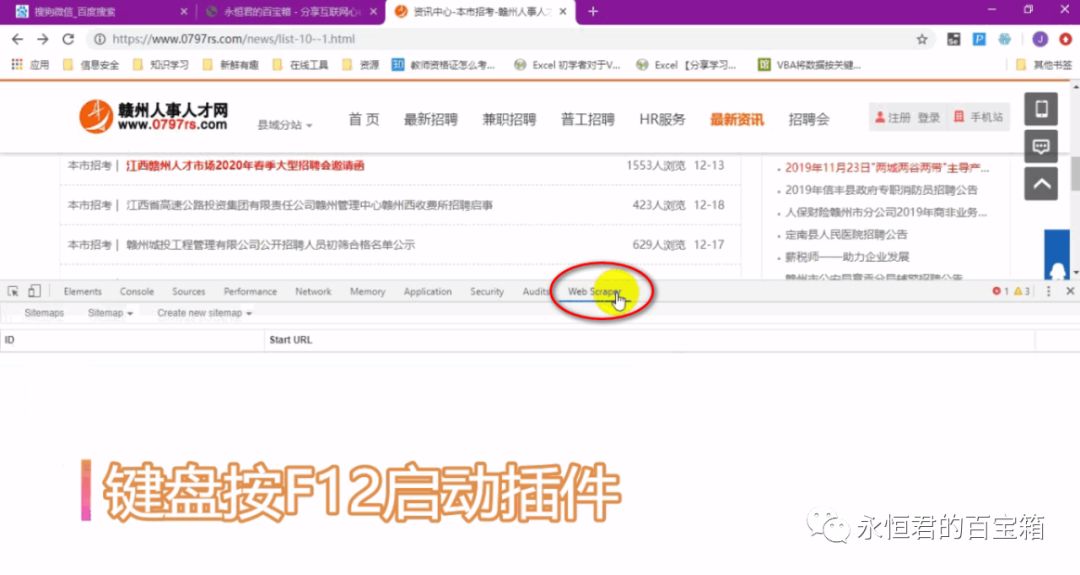The height and width of the screenshot is (575, 1080).
Task: Open the 江西赣州人才市场2020年春季 job fair link
Action: (x=245, y=165)
